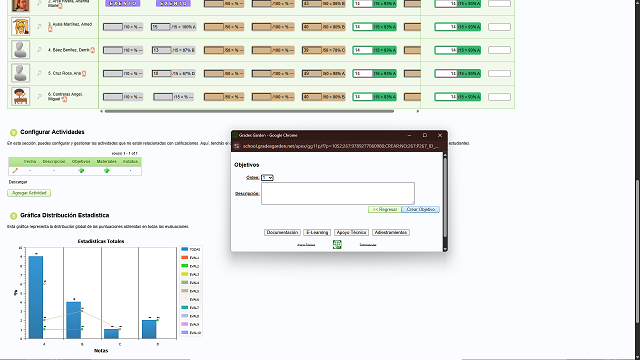The image size is (640, 360).
Task: Open the avatar placeholder of Báez Benítez, Derrik
Action: point(20,50)
